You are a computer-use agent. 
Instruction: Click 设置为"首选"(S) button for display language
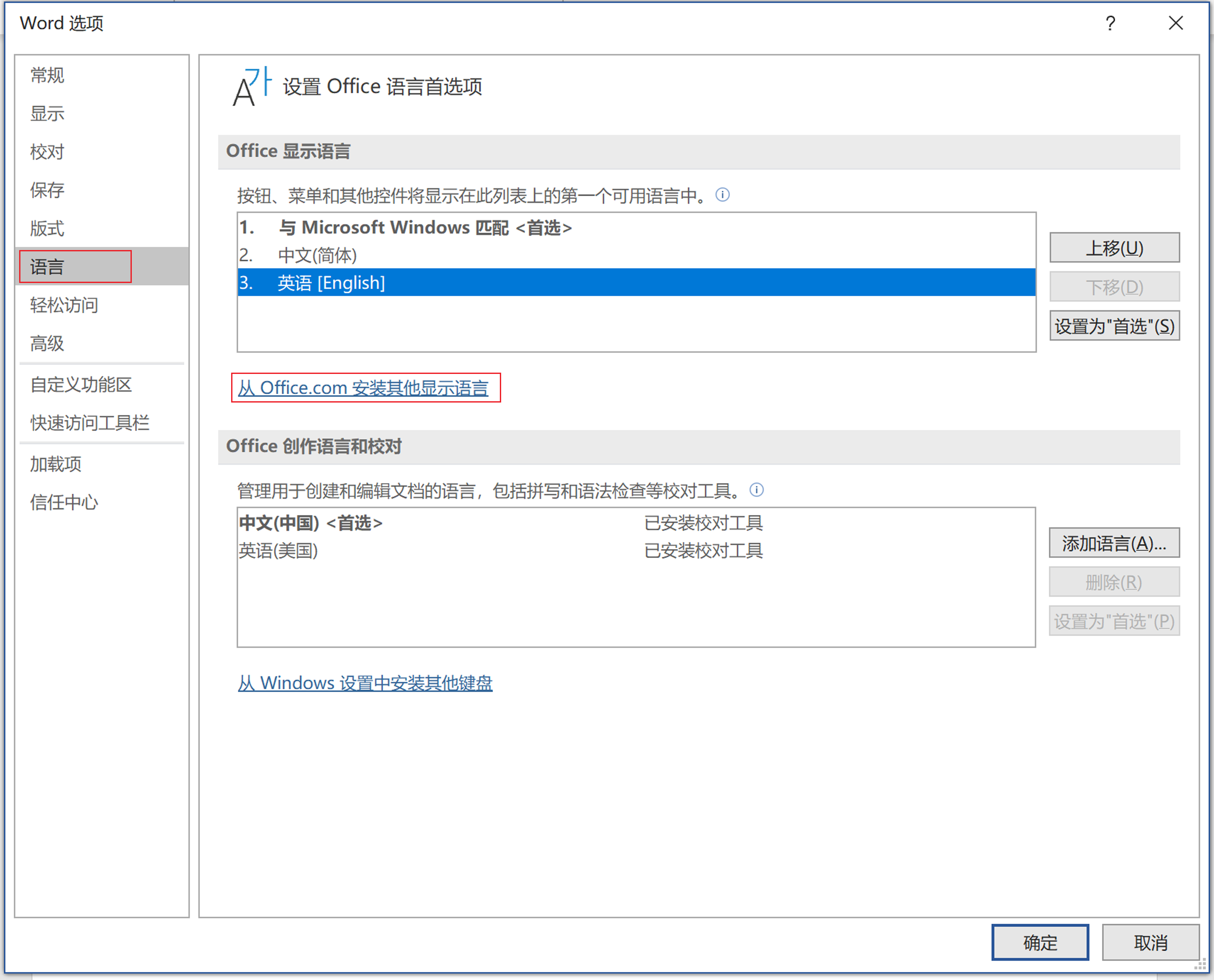click(1114, 326)
